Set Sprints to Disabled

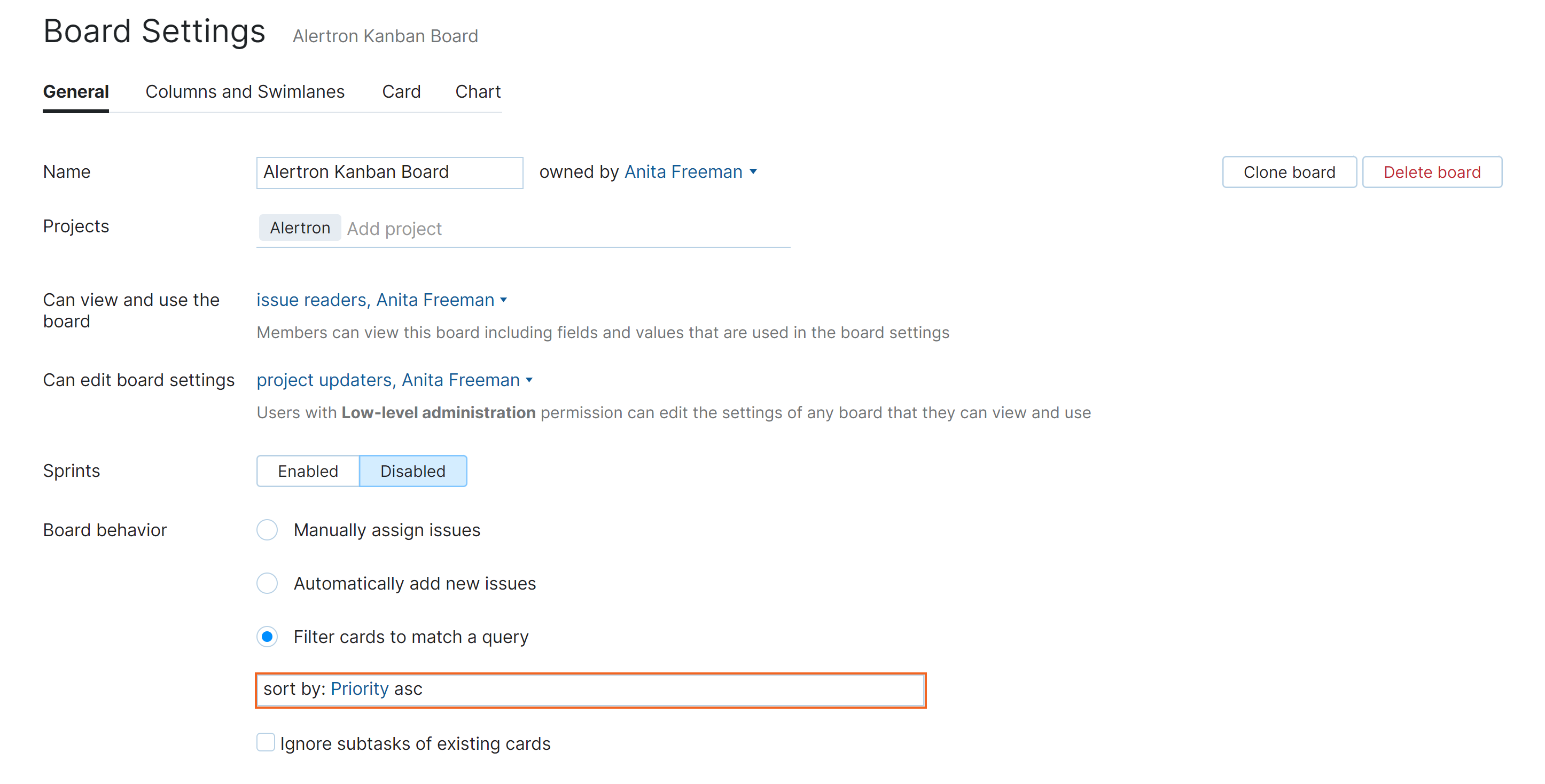point(412,471)
